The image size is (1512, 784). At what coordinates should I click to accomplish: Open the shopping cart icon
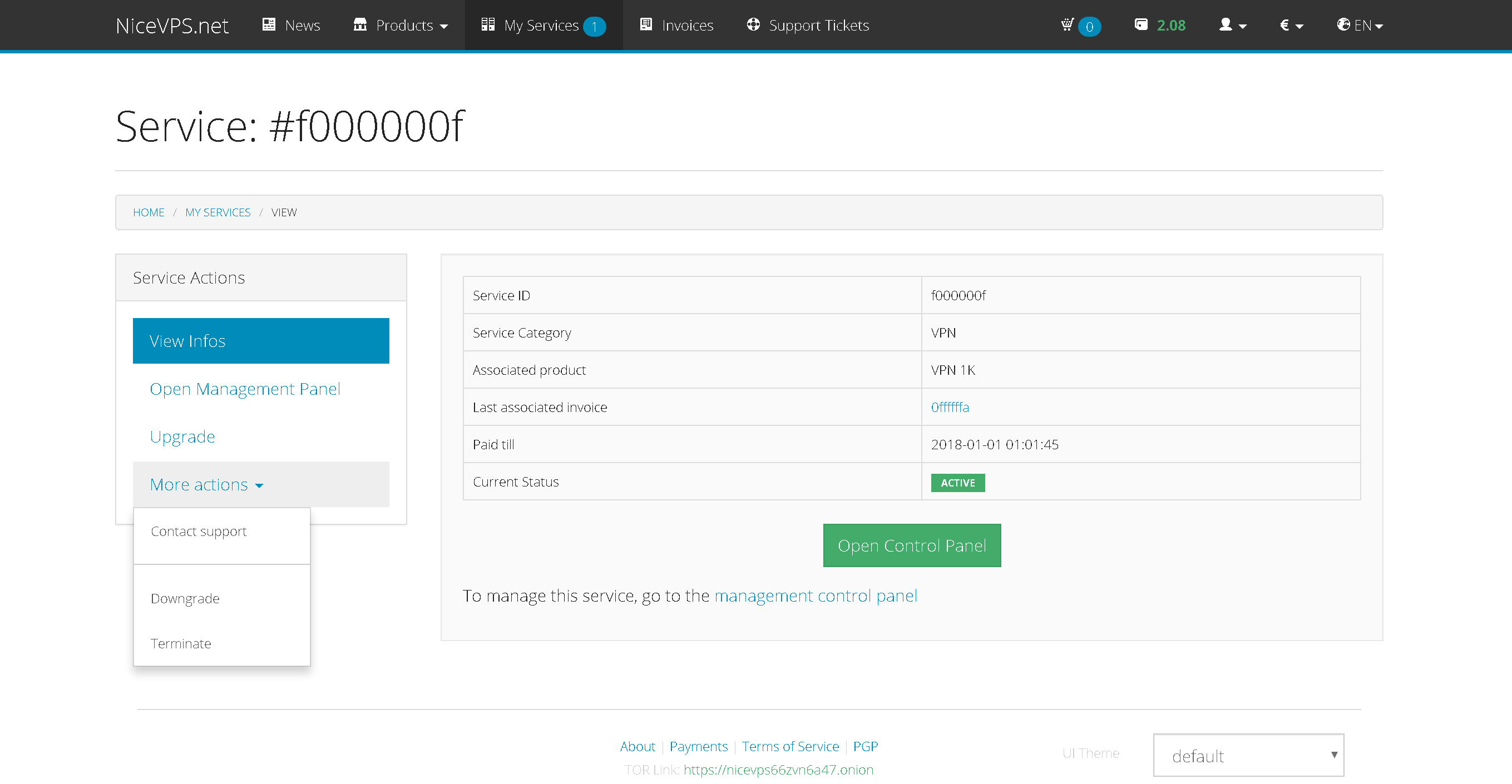pyautogui.click(x=1067, y=24)
